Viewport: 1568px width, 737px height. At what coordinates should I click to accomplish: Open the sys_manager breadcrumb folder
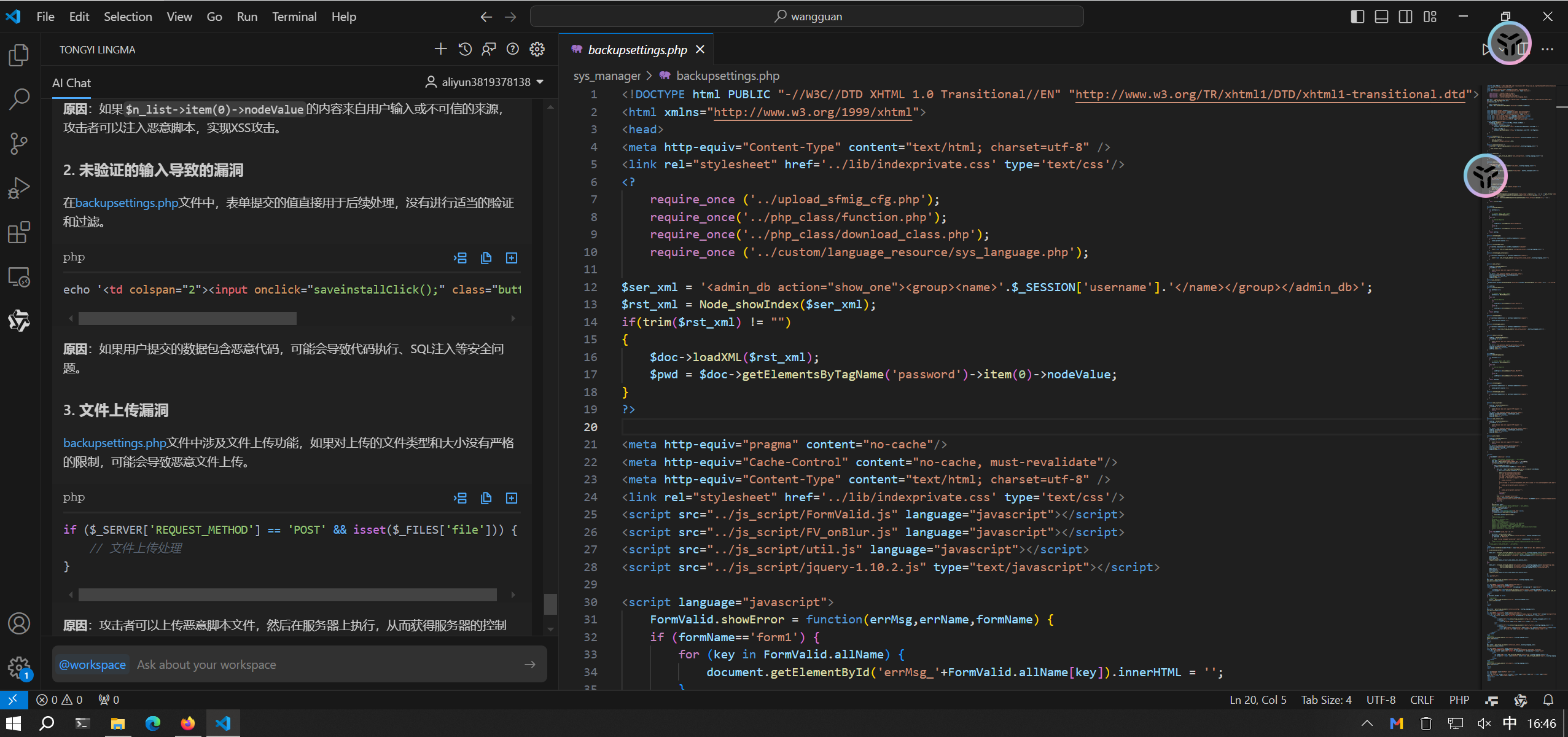coord(607,76)
